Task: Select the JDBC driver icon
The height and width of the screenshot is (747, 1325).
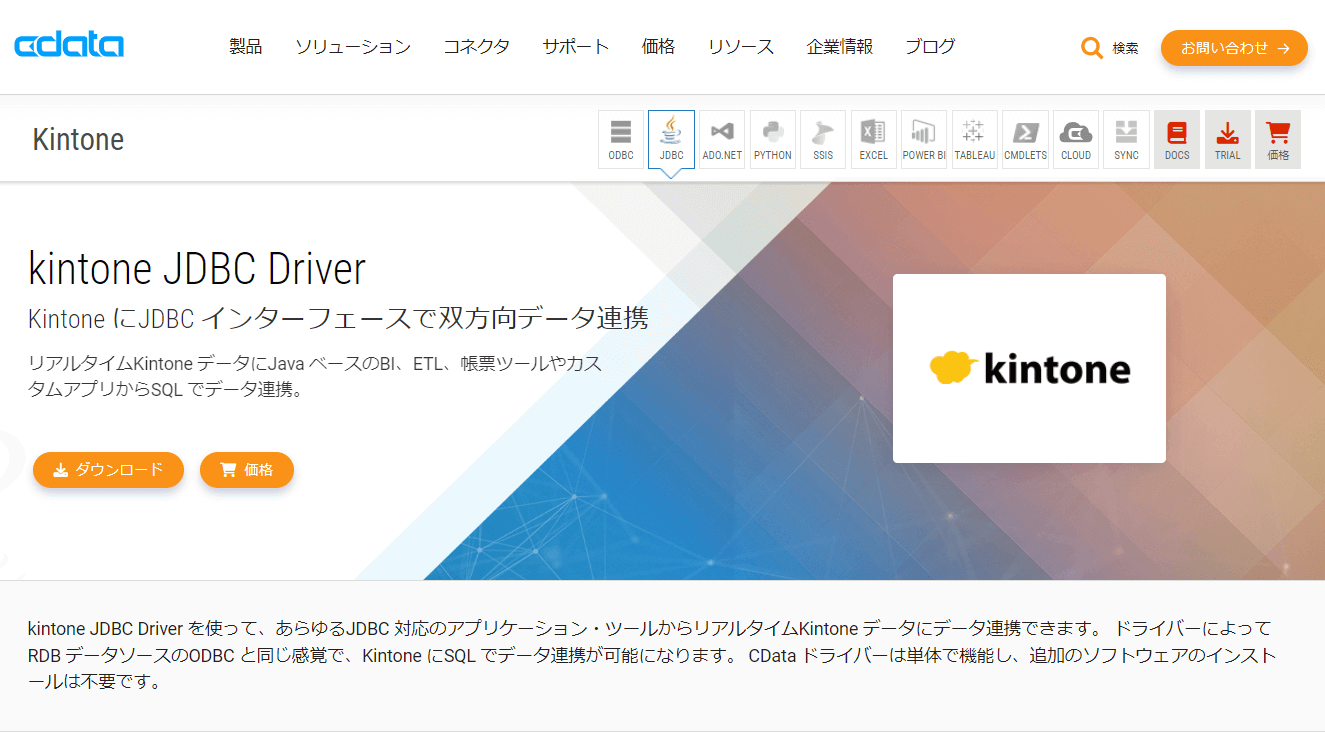Action: click(x=671, y=139)
